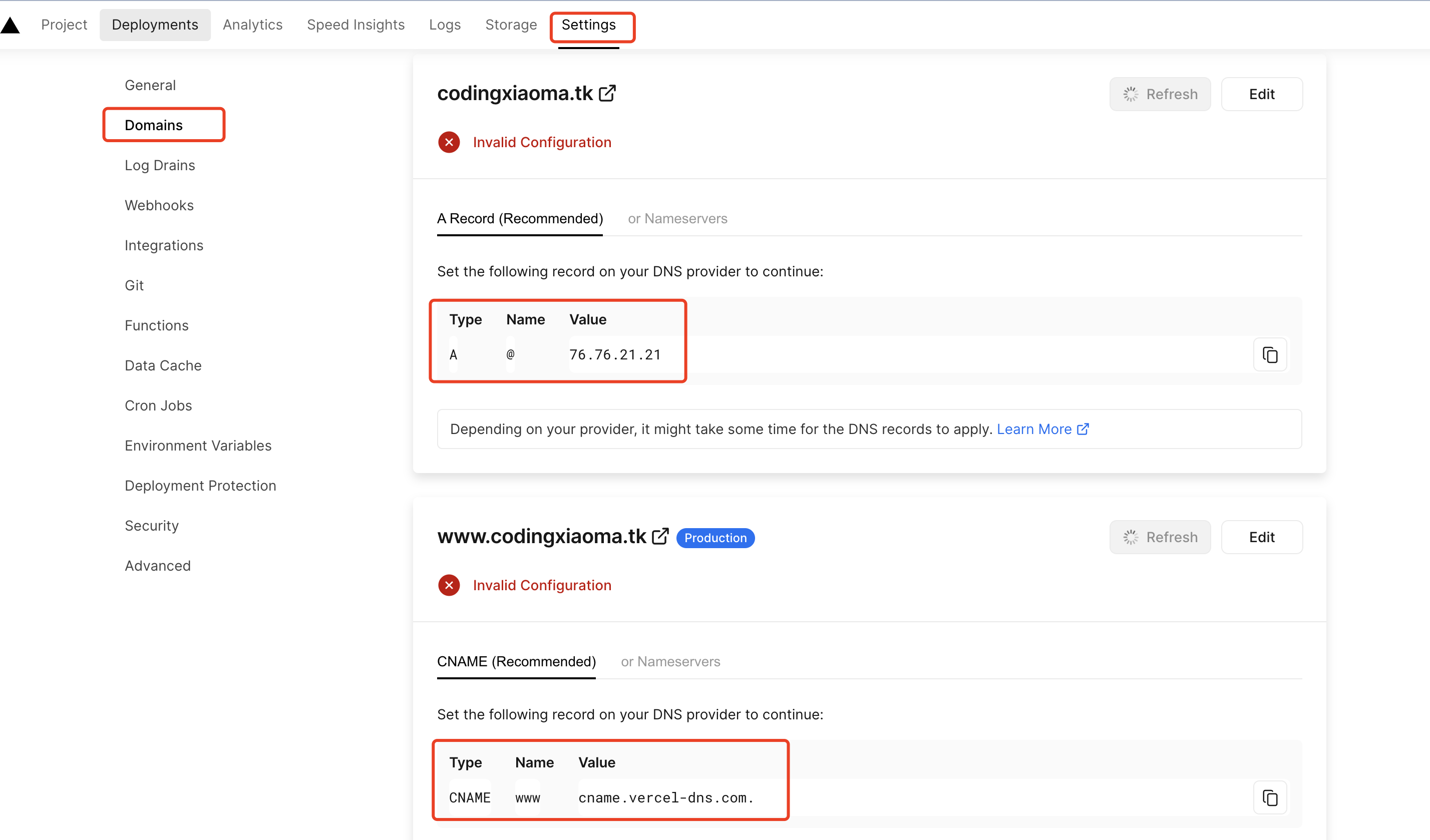This screenshot has width=1430, height=840.
Task: Click the red X icon next to Invalid Configuration
Action: (x=449, y=142)
